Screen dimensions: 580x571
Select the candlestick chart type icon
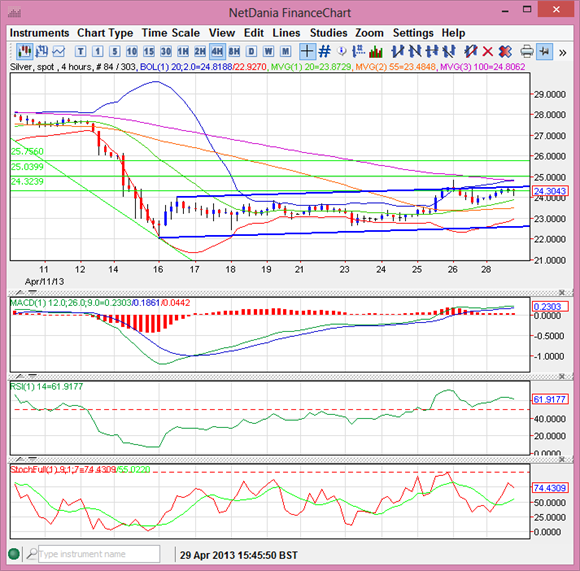click(24, 51)
